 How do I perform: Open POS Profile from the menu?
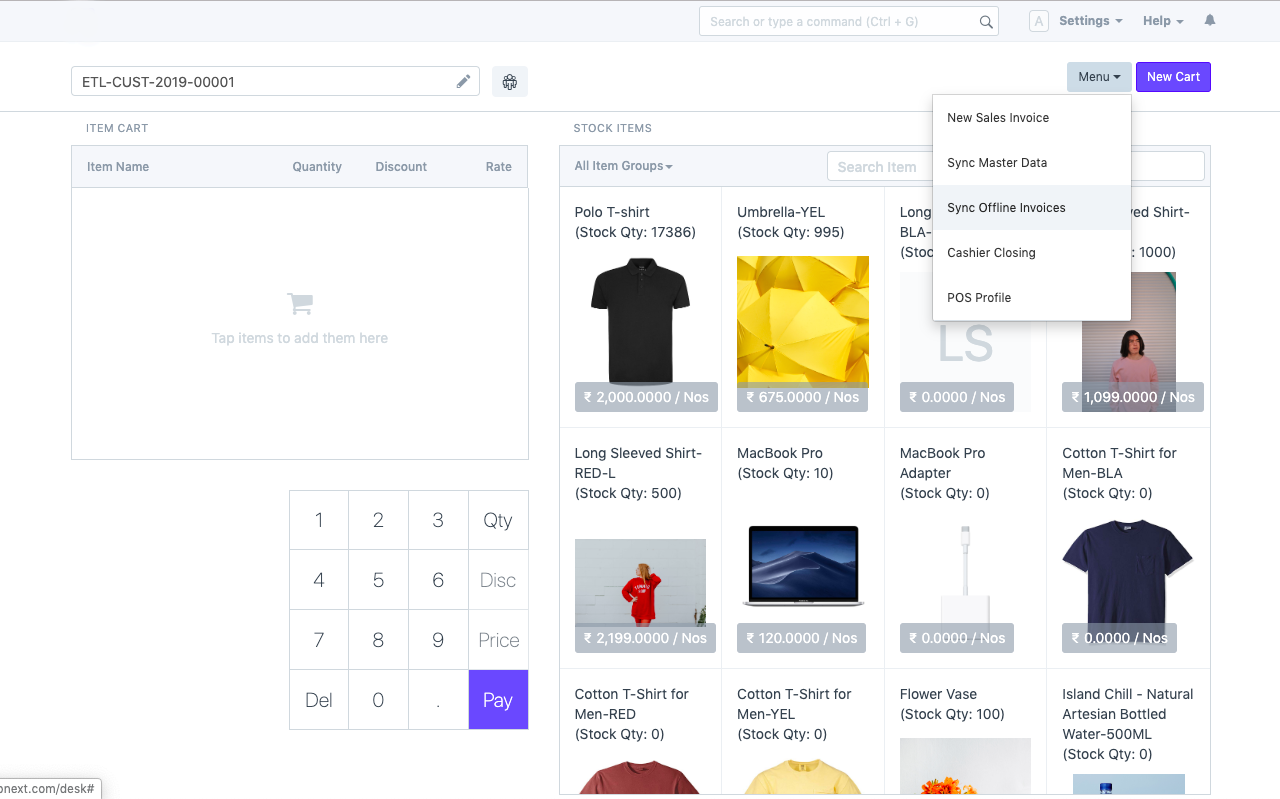pos(979,298)
